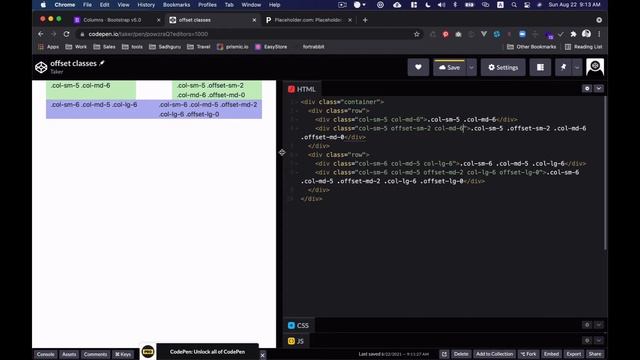Viewport: 640px width, 360px height.
Task: Open HTML editor settings gear
Action: click(587, 88)
